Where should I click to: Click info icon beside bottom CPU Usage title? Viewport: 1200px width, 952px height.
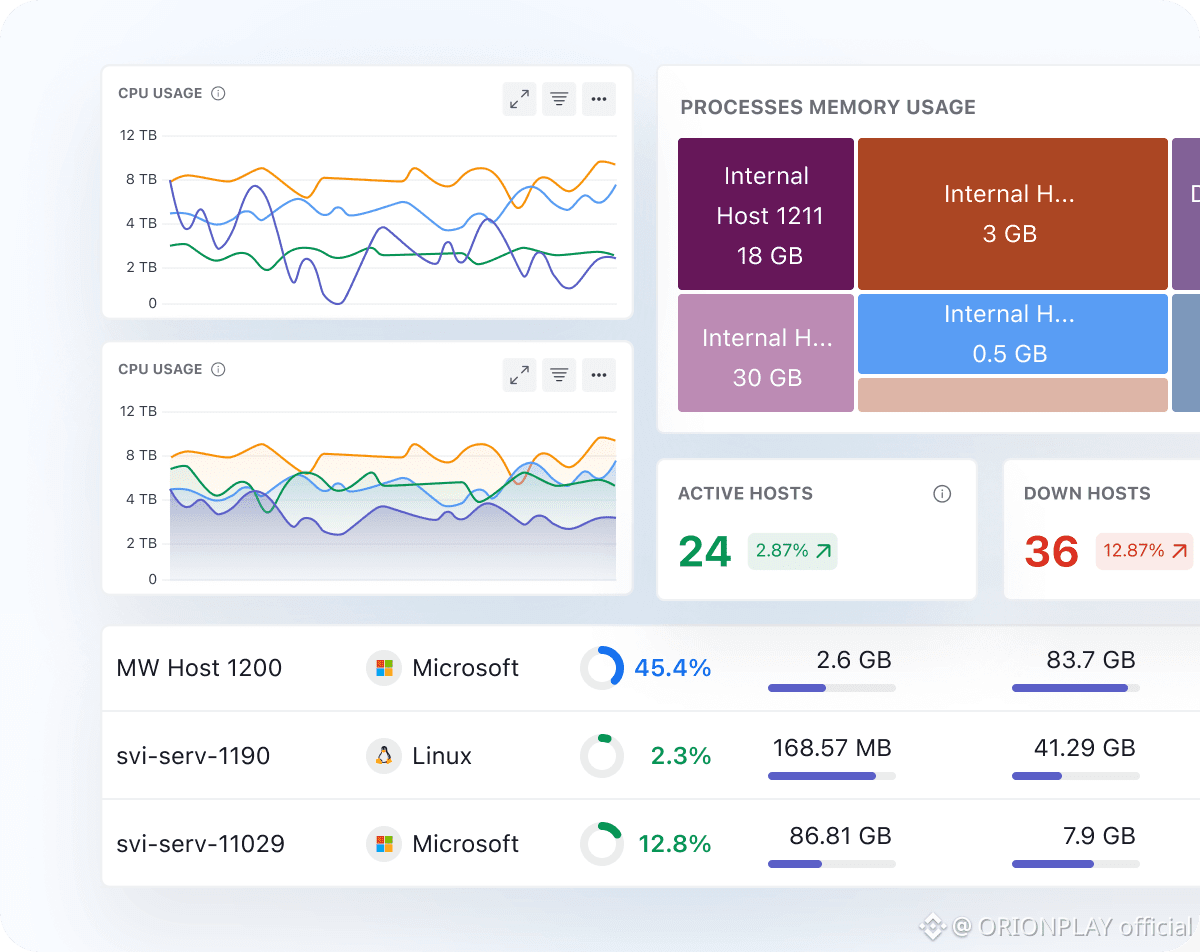coord(218,369)
